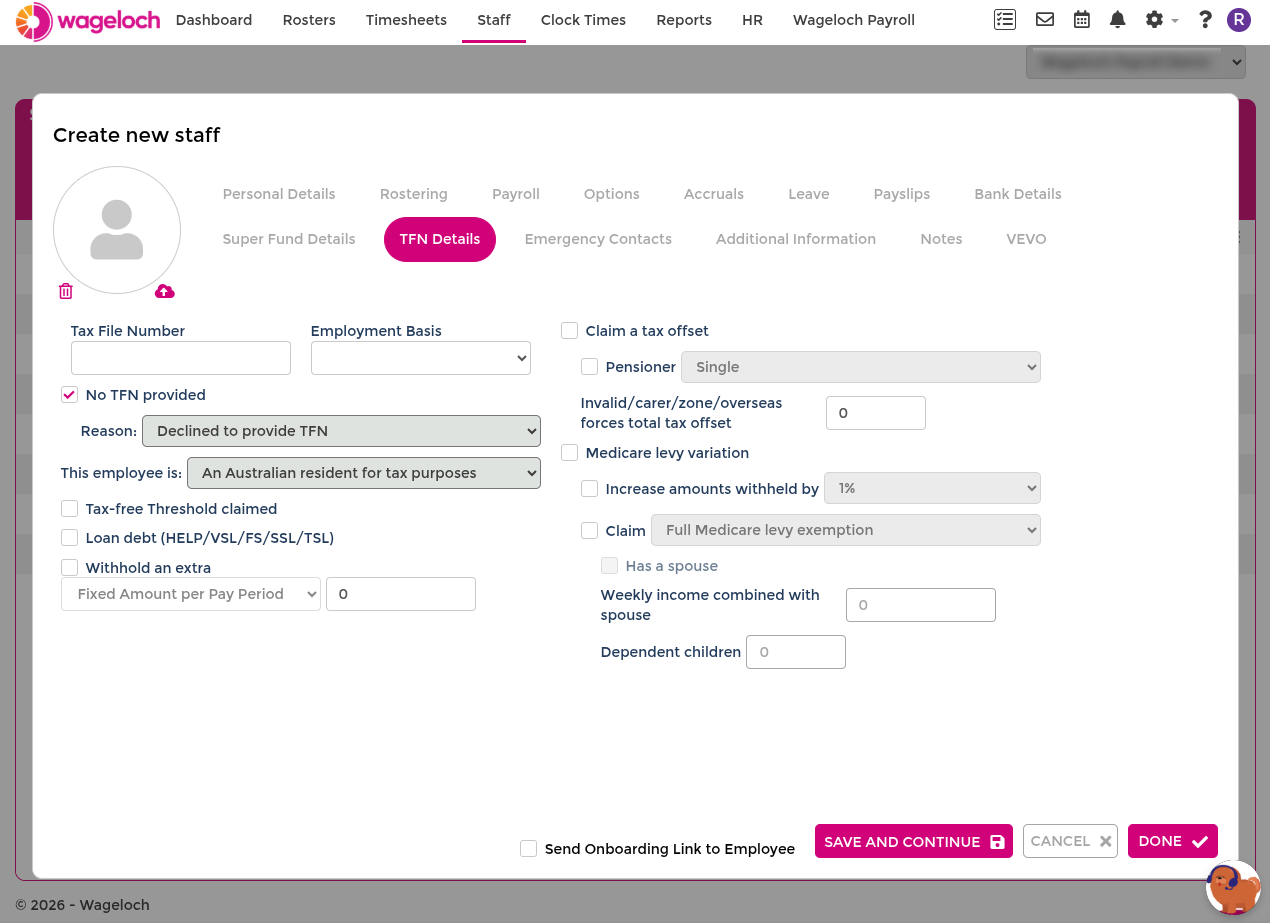Open the no-TFN Reason dropdown
The image size is (1270, 923).
(x=341, y=431)
